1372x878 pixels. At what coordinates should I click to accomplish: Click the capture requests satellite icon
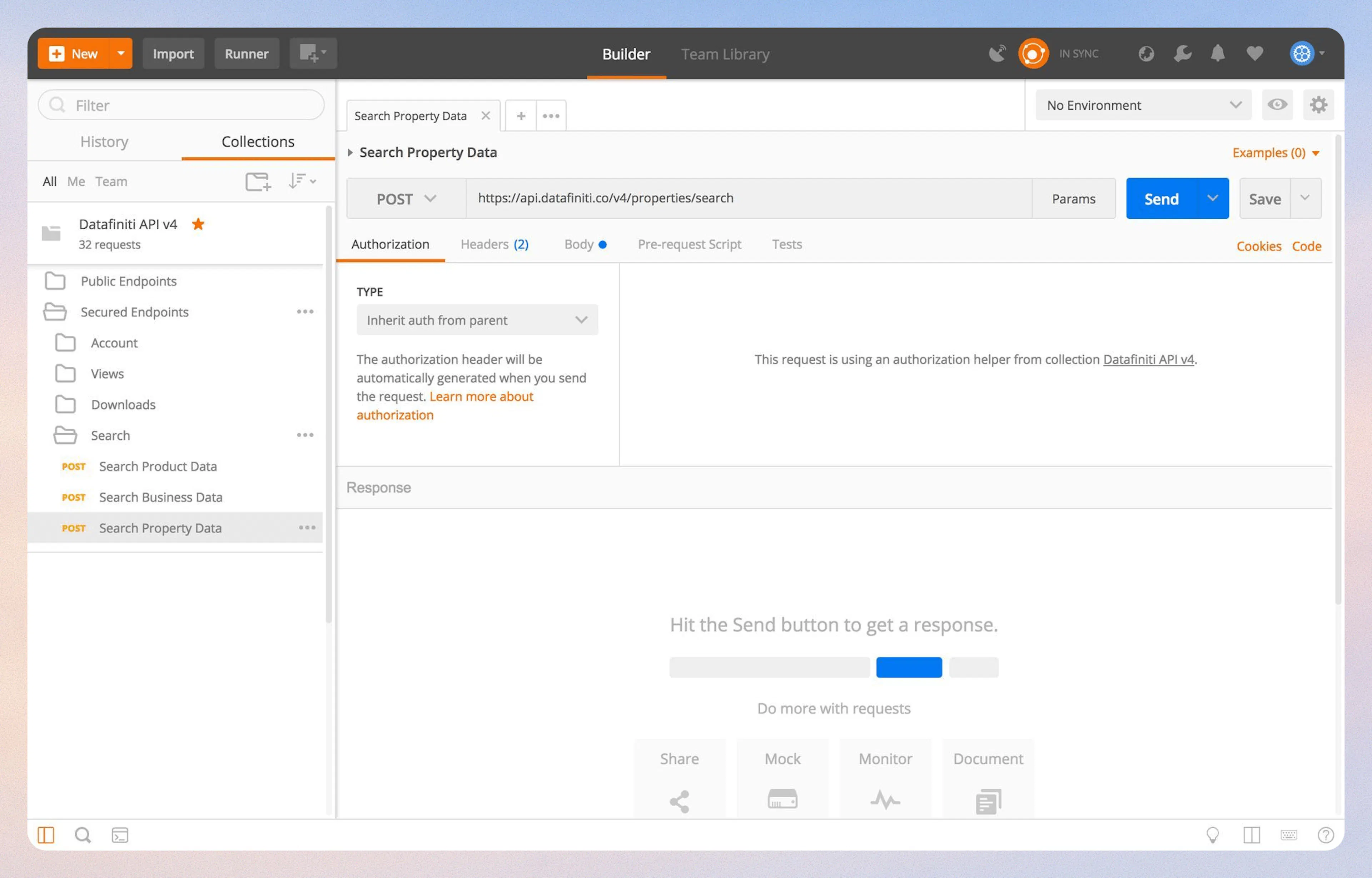pos(997,53)
